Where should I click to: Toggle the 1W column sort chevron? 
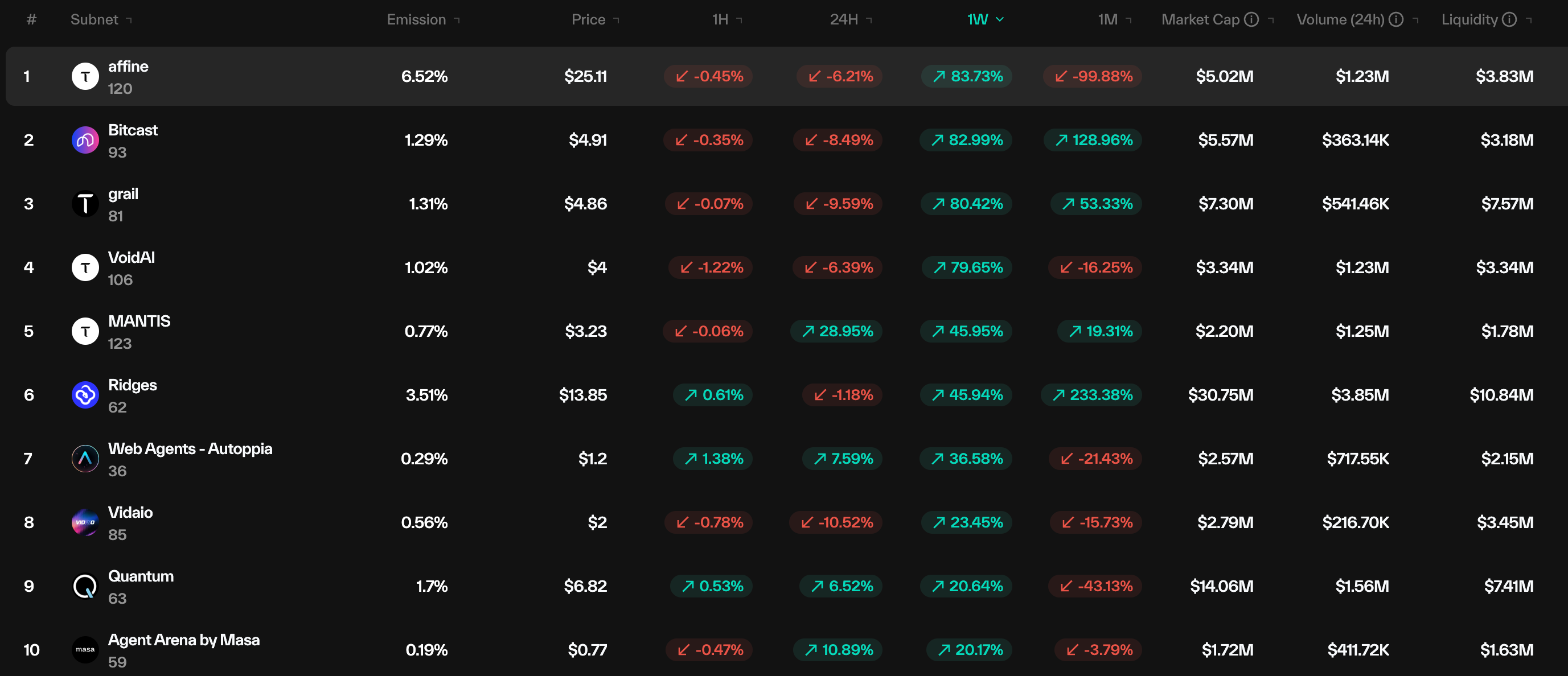coord(999,19)
